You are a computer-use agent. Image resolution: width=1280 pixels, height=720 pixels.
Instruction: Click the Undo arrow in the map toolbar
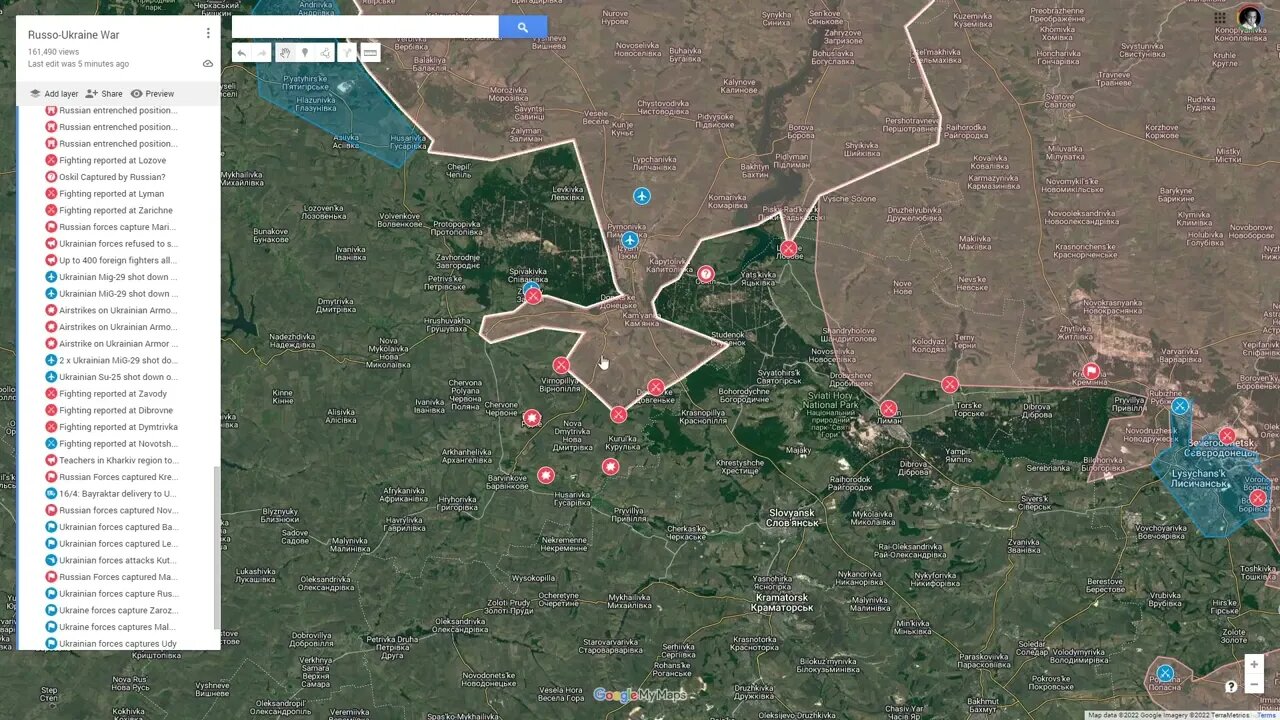point(241,53)
